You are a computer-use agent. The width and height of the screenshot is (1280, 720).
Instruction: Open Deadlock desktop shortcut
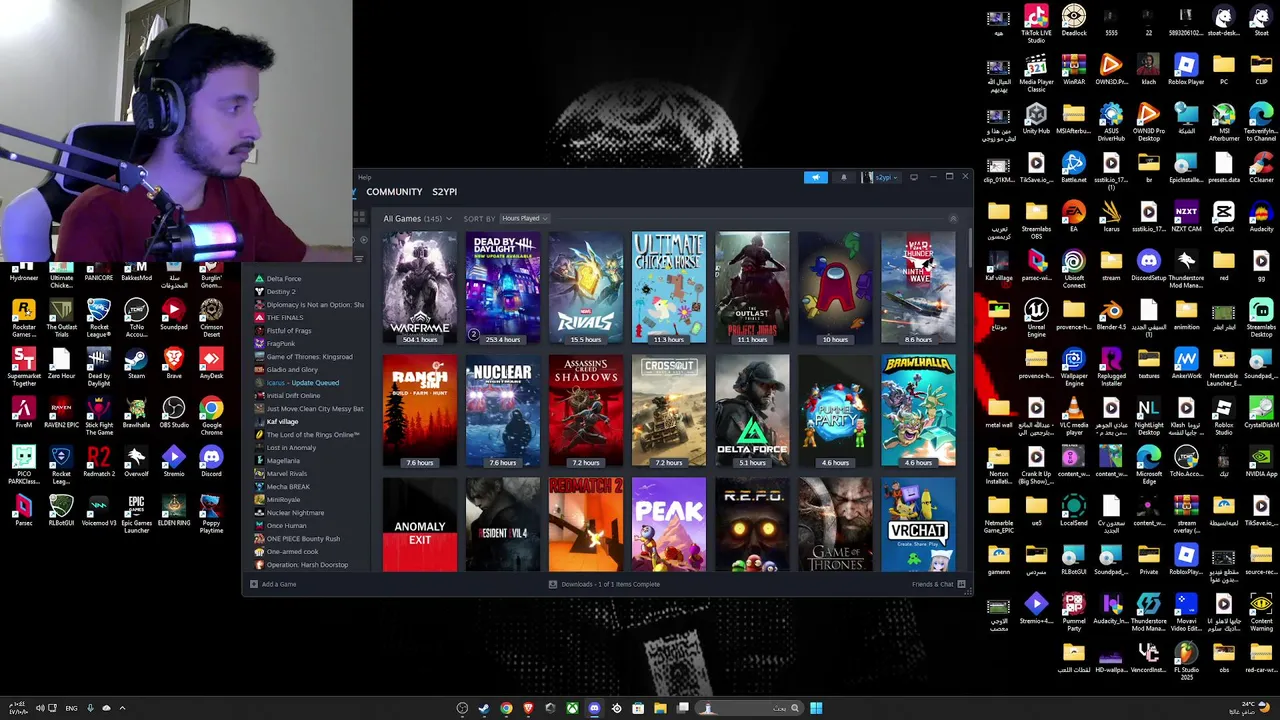(1073, 21)
